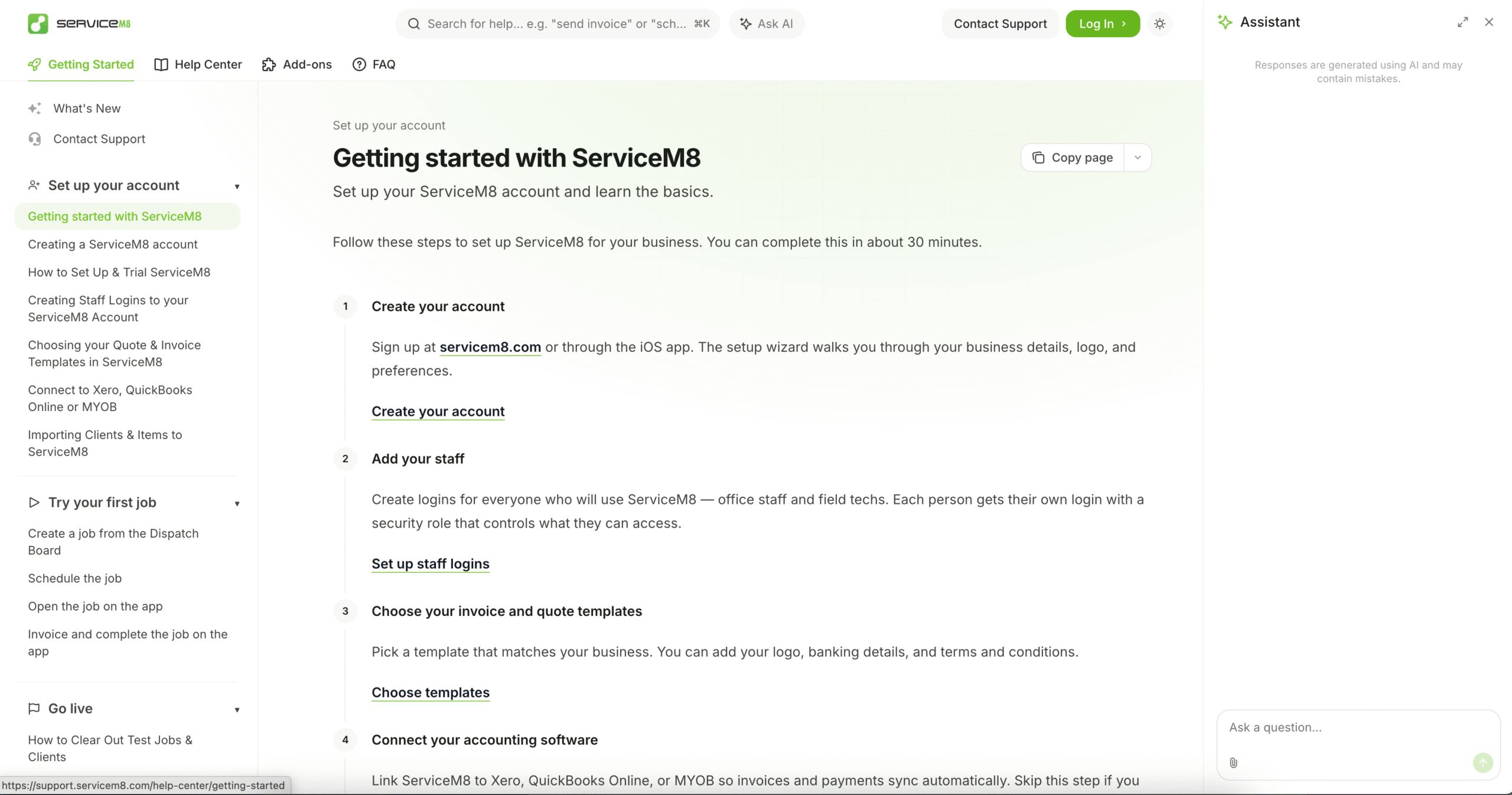Collapse the Try your first job section
The image size is (1512, 795).
(237, 504)
